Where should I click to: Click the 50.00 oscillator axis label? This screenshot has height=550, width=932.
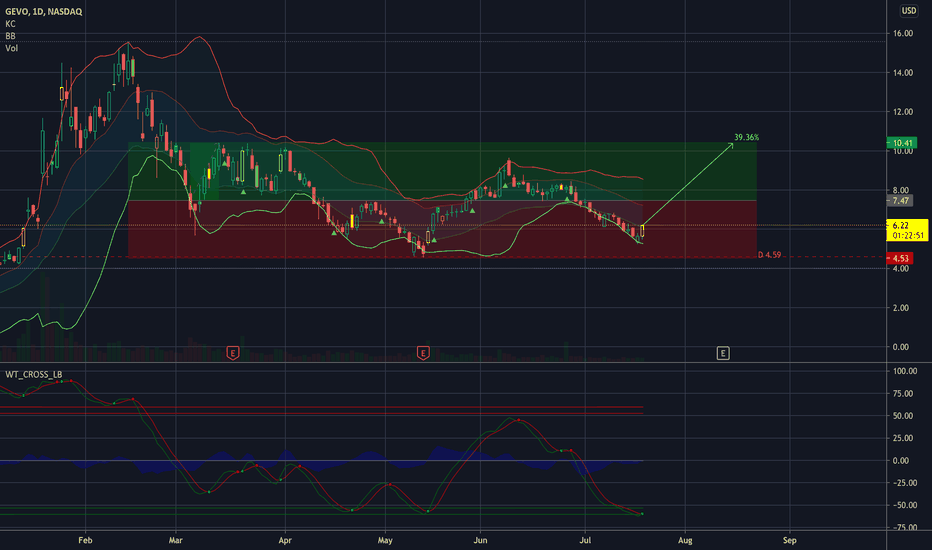click(903, 416)
